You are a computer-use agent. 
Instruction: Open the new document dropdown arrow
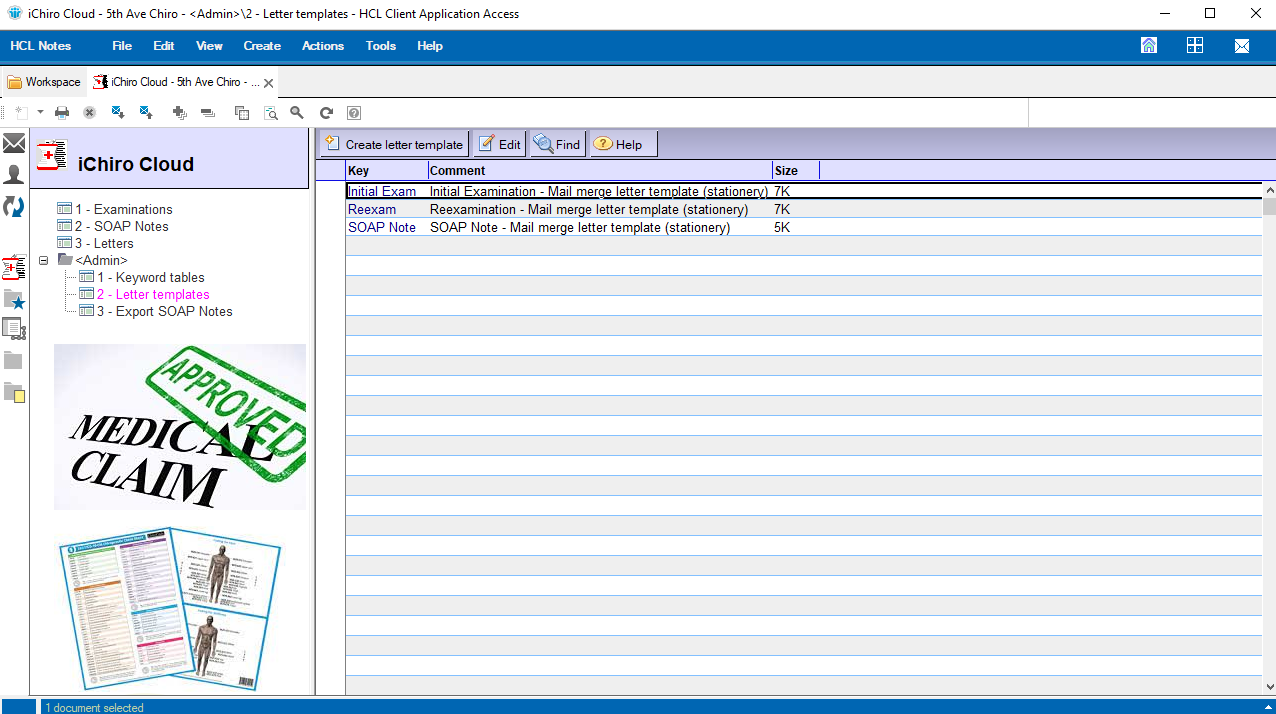coord(40,112)
